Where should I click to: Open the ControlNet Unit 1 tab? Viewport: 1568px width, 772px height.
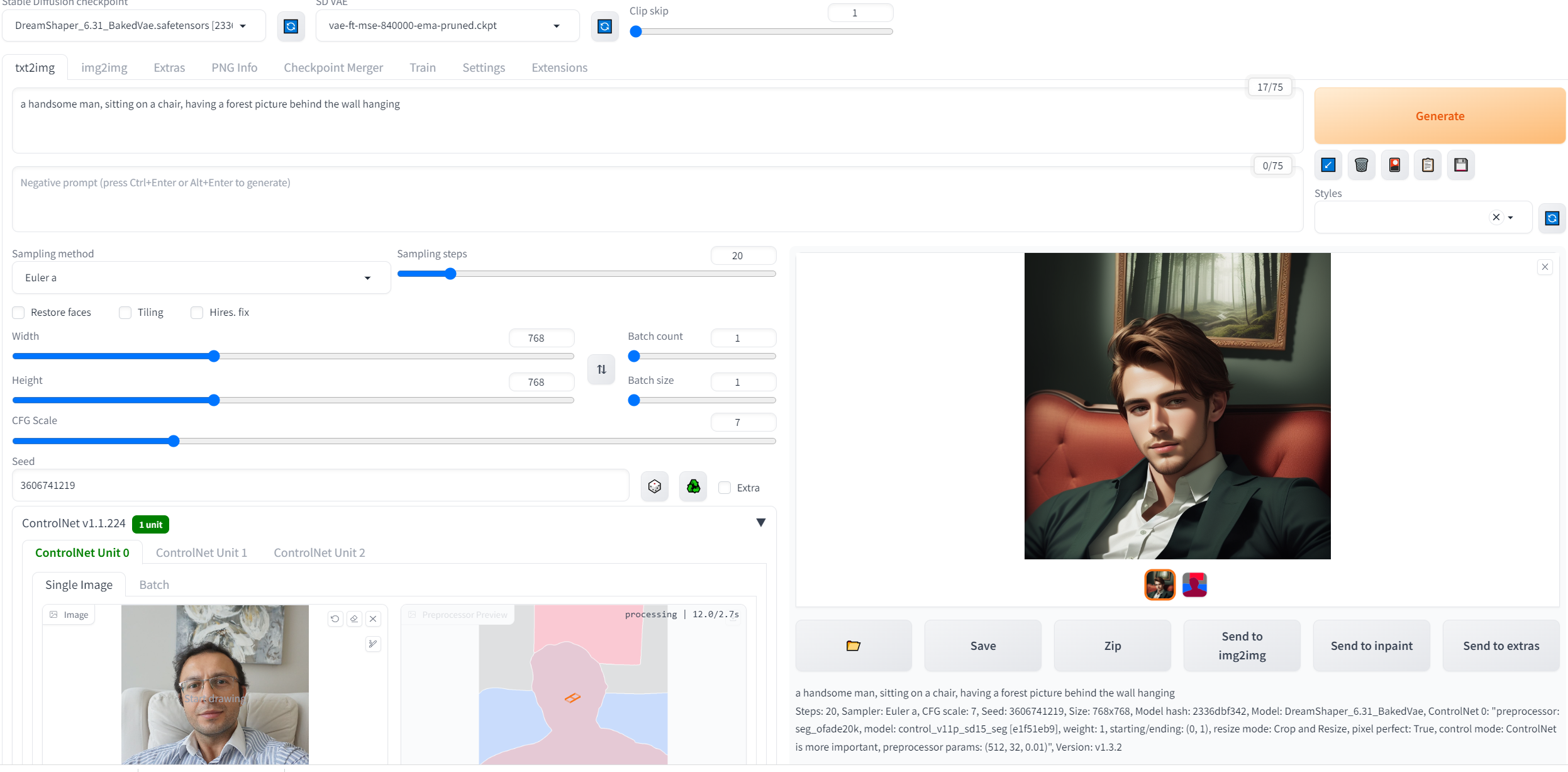click(201, 552)
